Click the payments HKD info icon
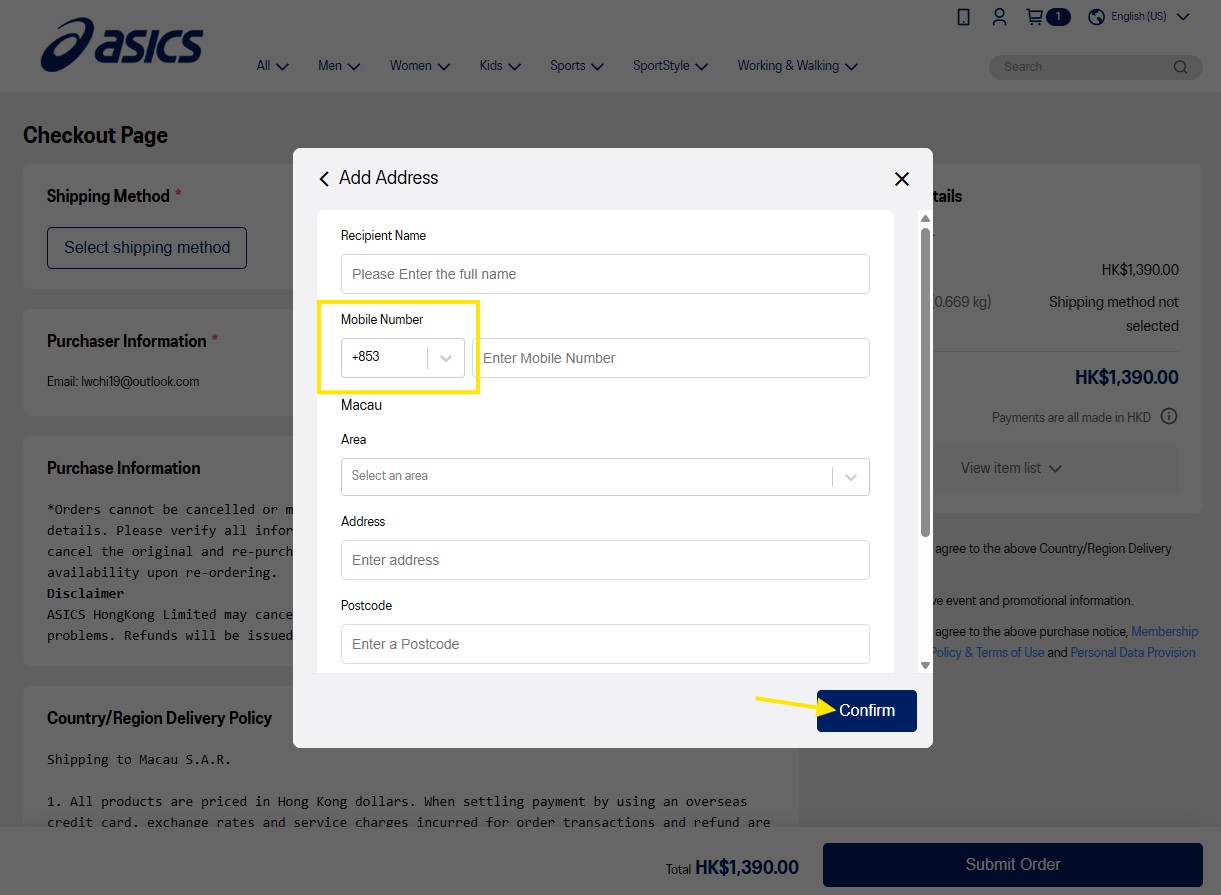1221x895 pixels. 1169,417
